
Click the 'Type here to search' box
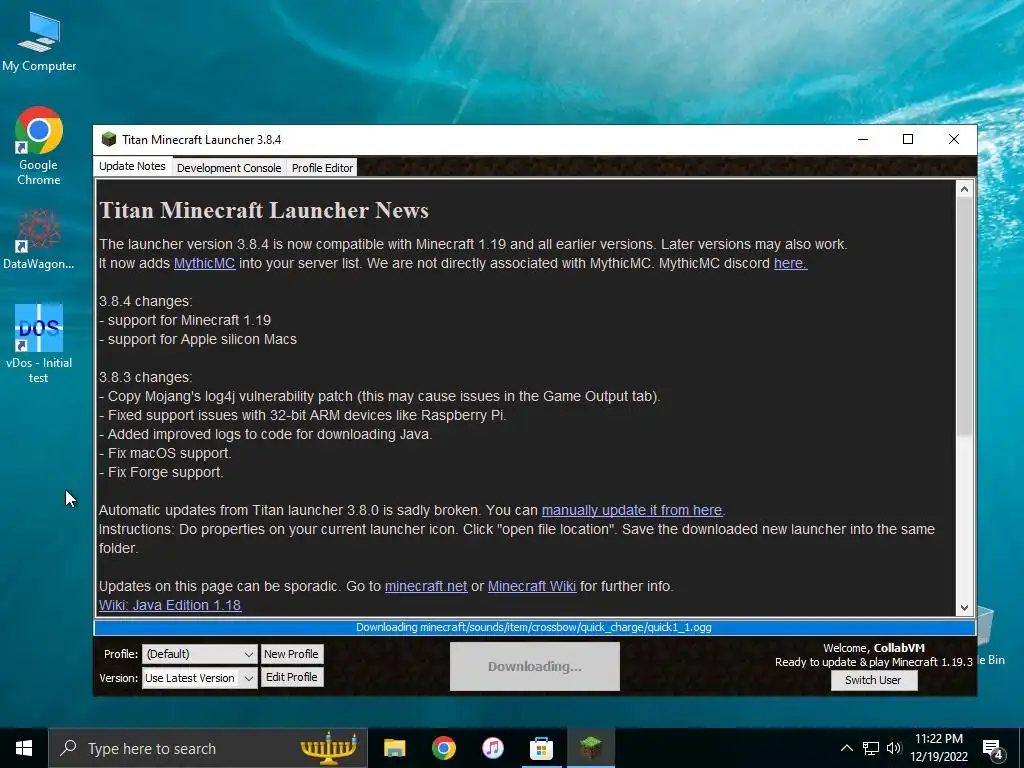click(x=208, y=748)
